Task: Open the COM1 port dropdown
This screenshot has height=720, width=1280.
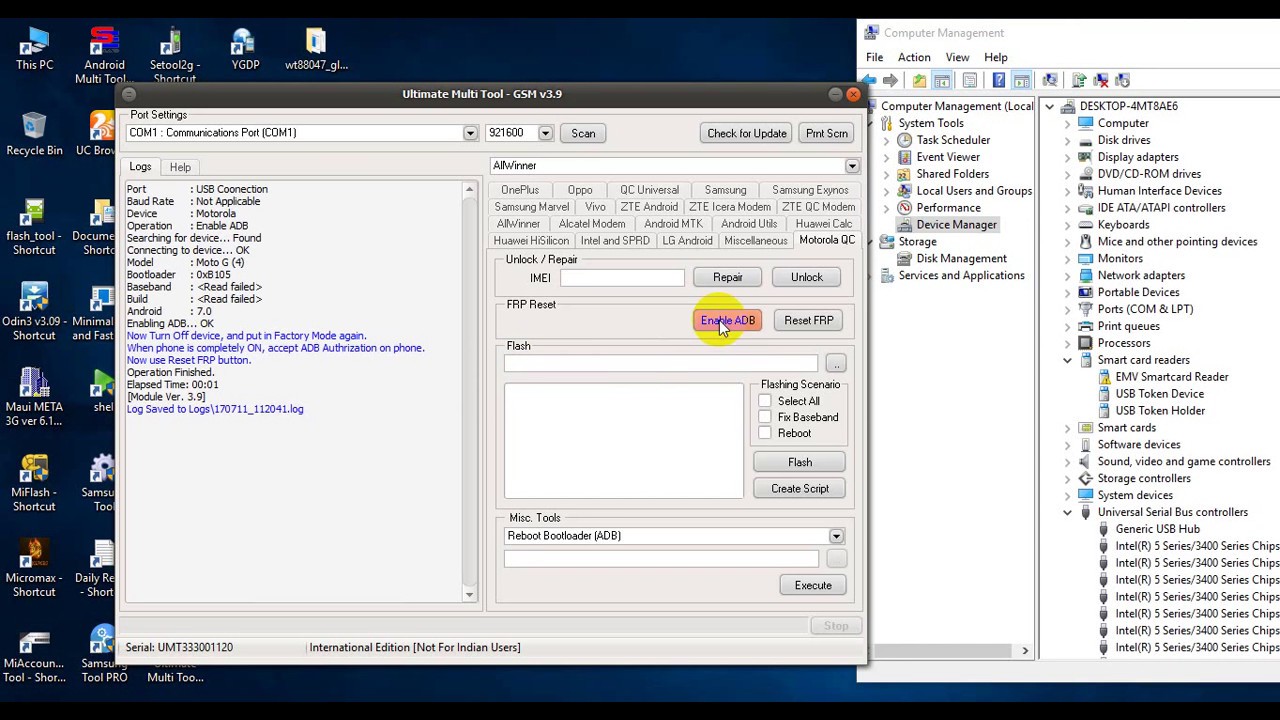Action: pos(470,133)
